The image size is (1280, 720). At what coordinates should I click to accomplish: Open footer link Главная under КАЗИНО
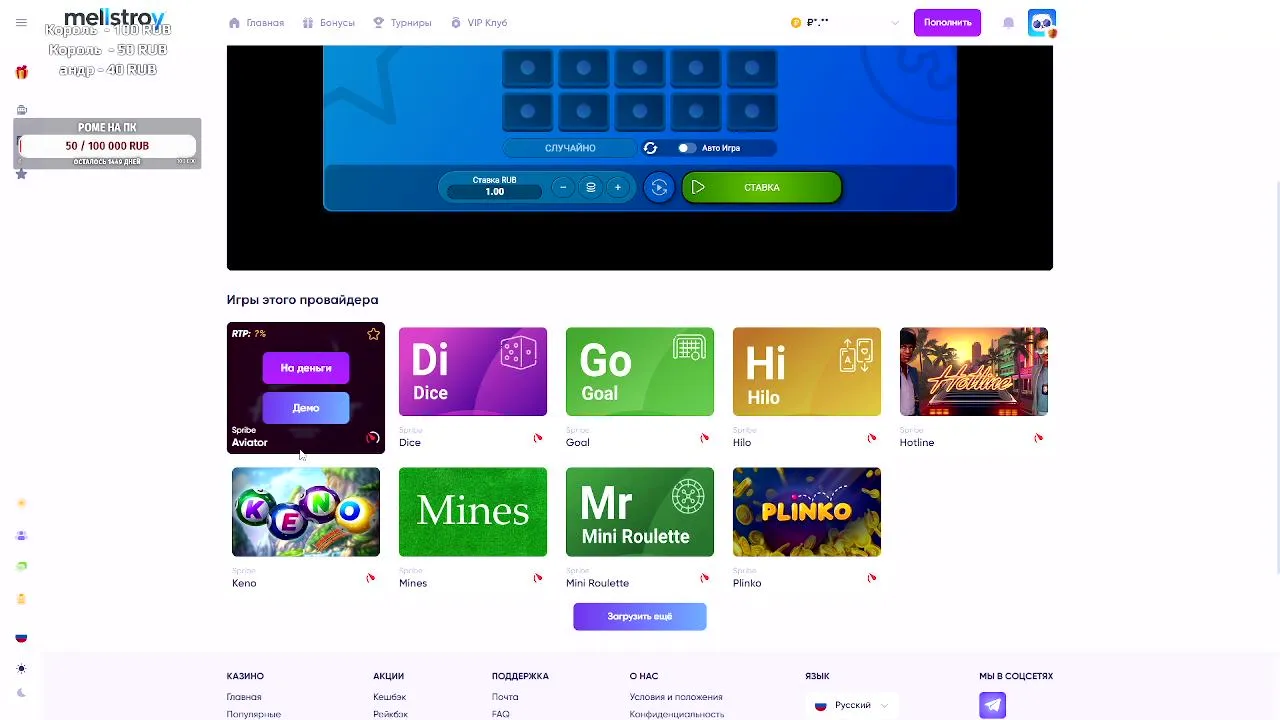pos(244,697)
